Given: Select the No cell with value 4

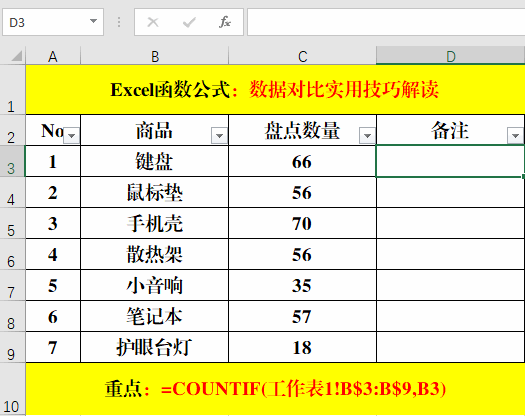Looking at the screenshot, I should 53,254.
